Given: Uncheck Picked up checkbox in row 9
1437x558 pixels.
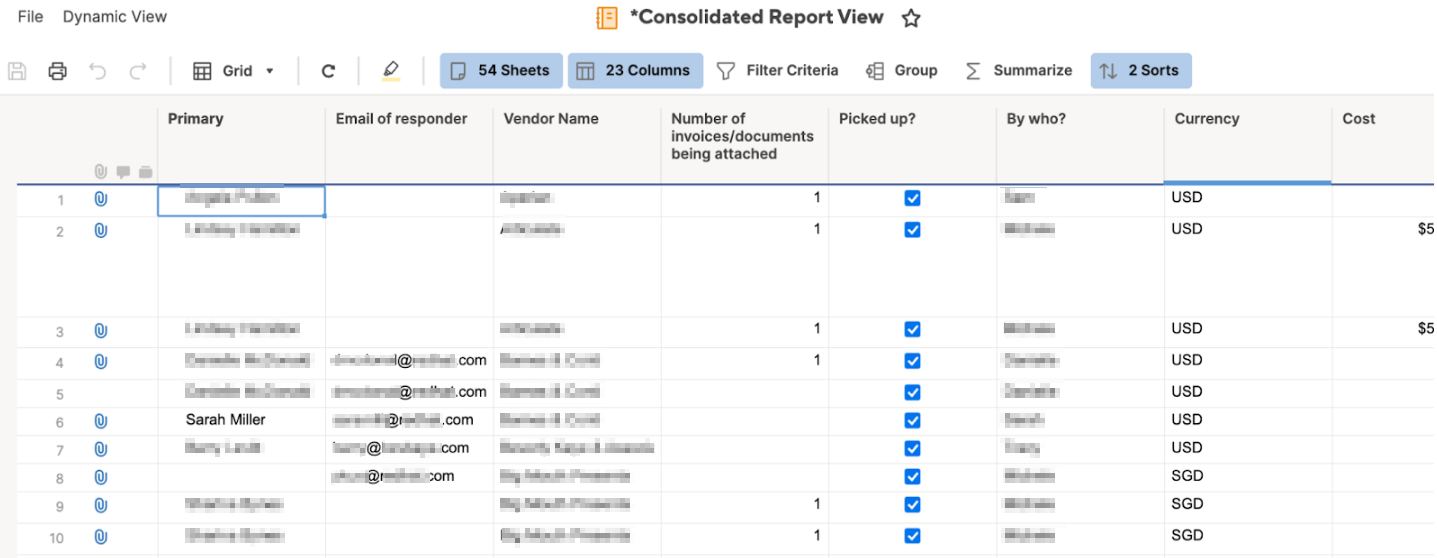Looking at the screenshot, I should pos(912,505).
